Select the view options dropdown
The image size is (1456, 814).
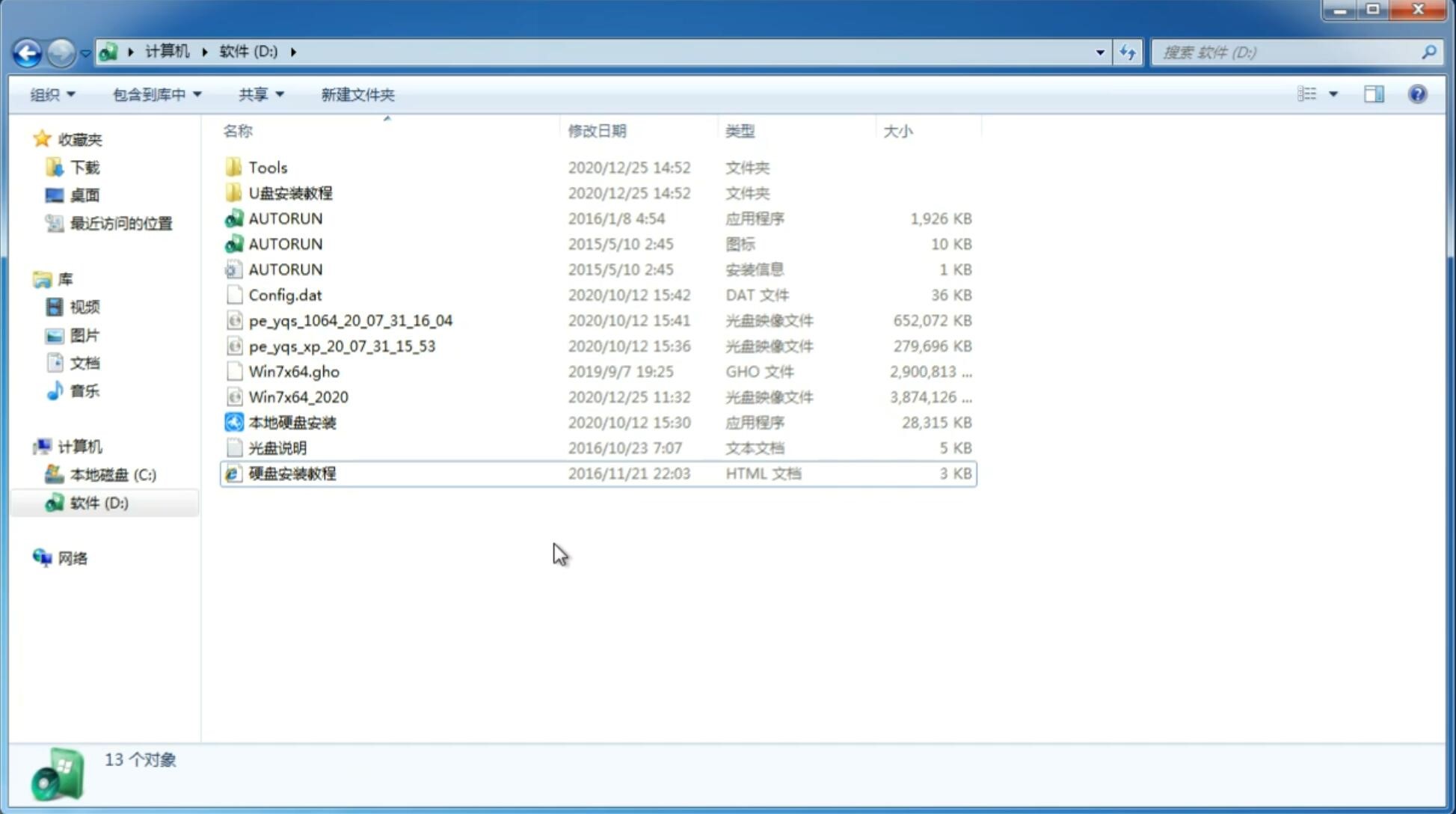[1330, 94]
